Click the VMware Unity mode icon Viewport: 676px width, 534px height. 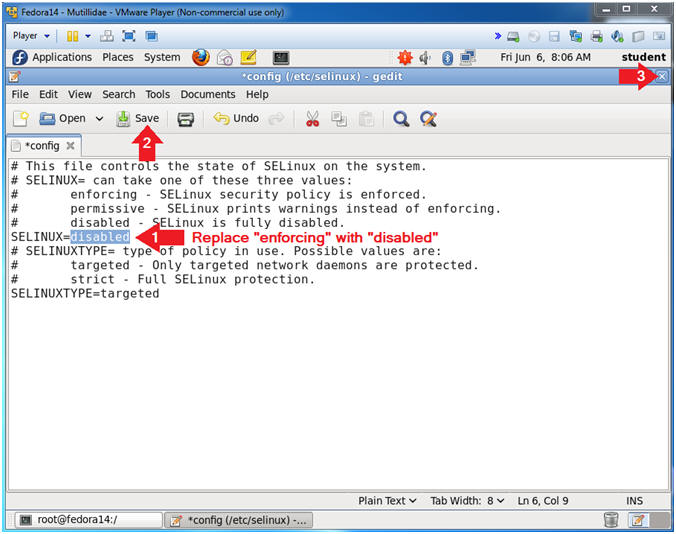click(x=151, y=36)
